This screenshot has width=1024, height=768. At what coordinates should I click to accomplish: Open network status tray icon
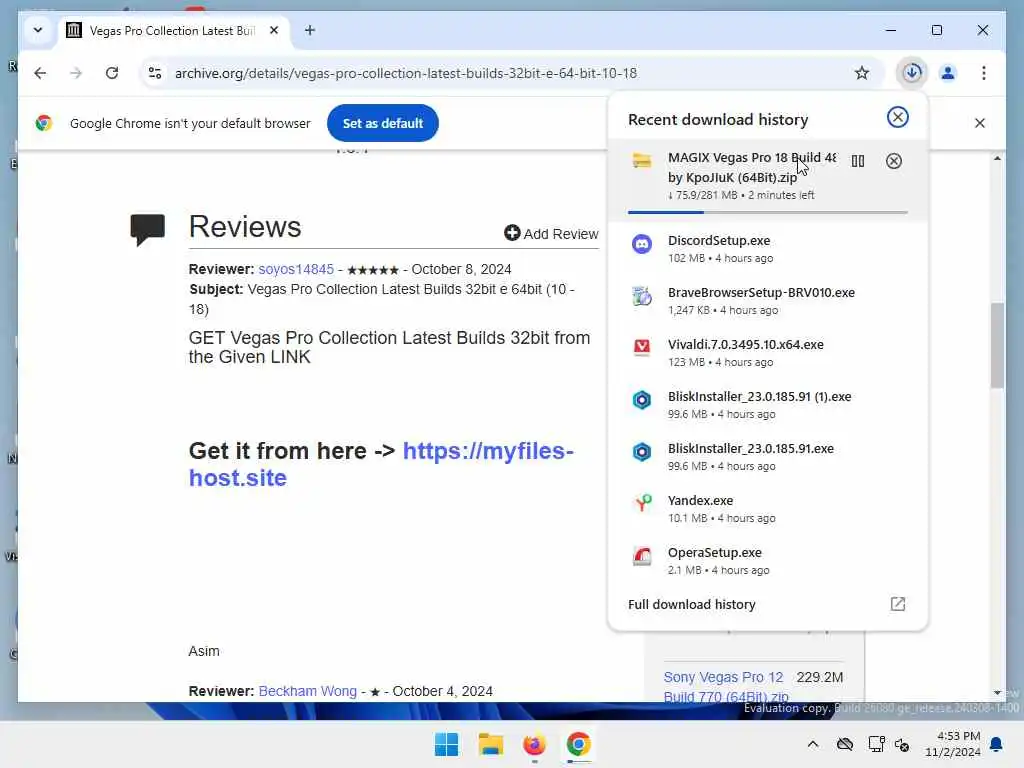[876, 744]
